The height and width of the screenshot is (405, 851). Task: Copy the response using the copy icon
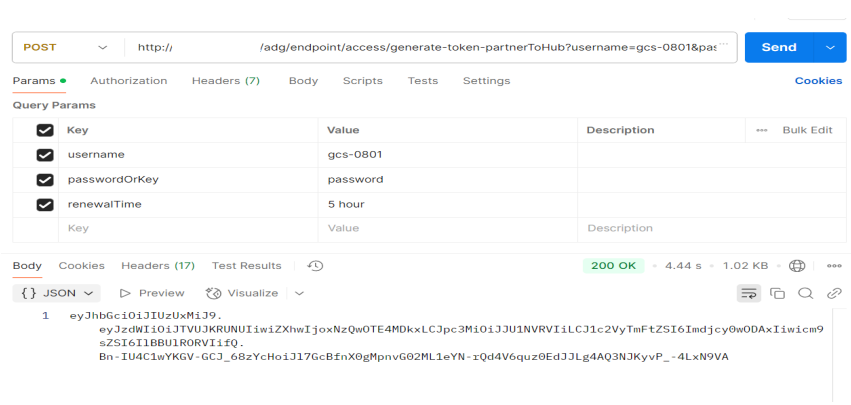pyautogui.click(x=777, y=293)
